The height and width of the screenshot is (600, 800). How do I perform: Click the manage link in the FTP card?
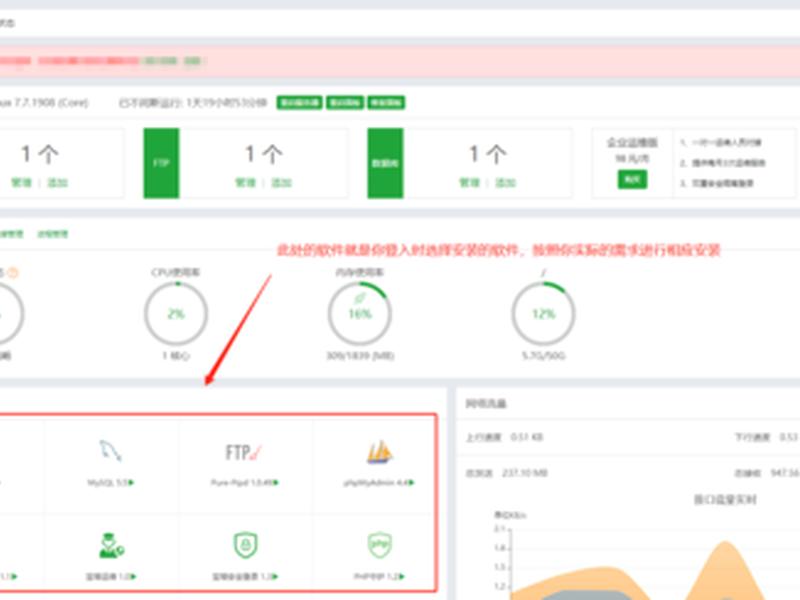pos(245,183)
